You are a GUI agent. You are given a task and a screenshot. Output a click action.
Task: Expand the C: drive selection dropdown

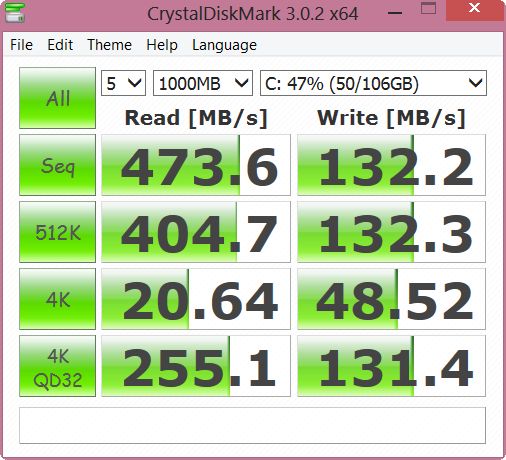373,83
